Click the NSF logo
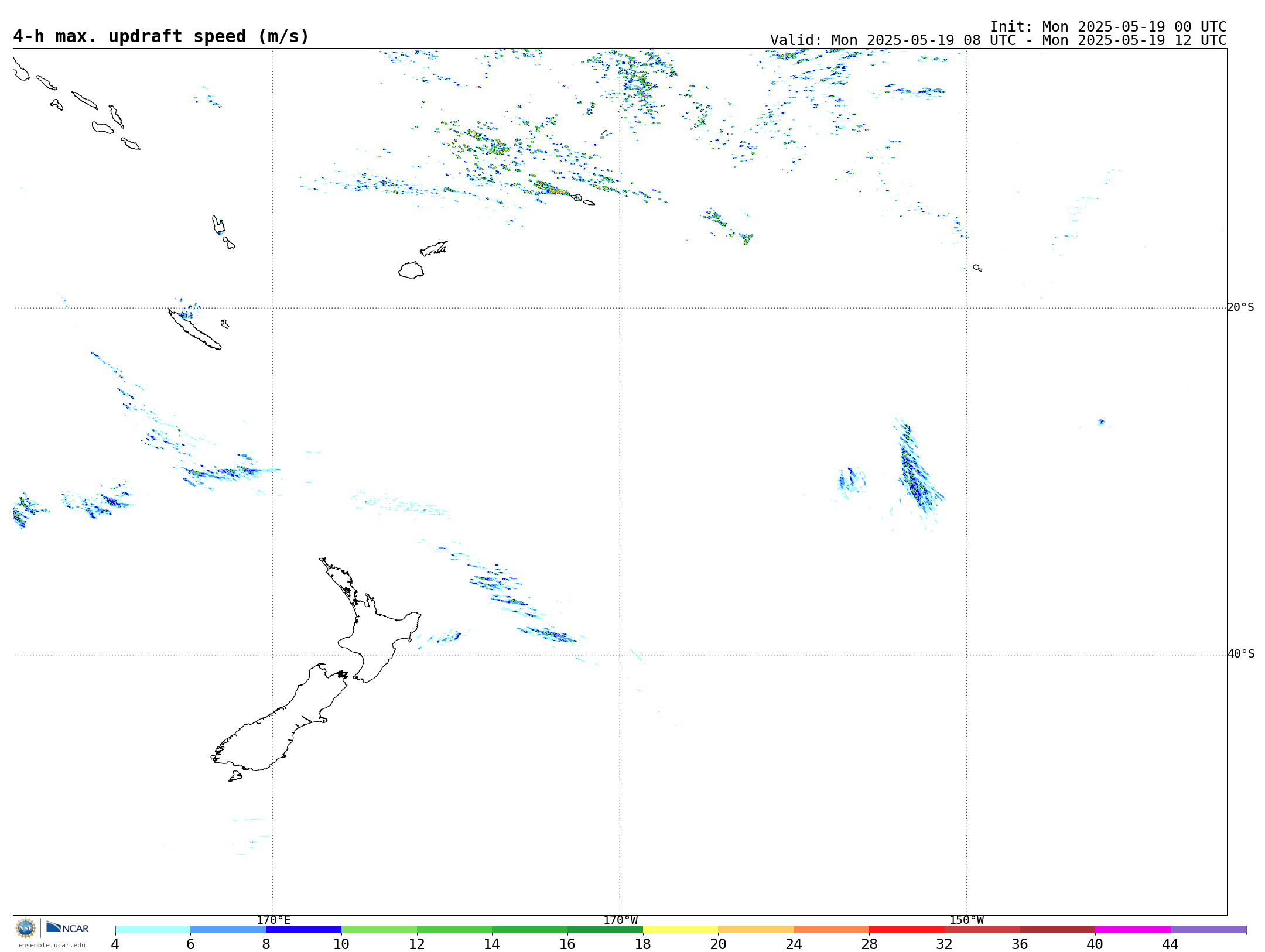1265x952 pixels. tap(26, 928)
